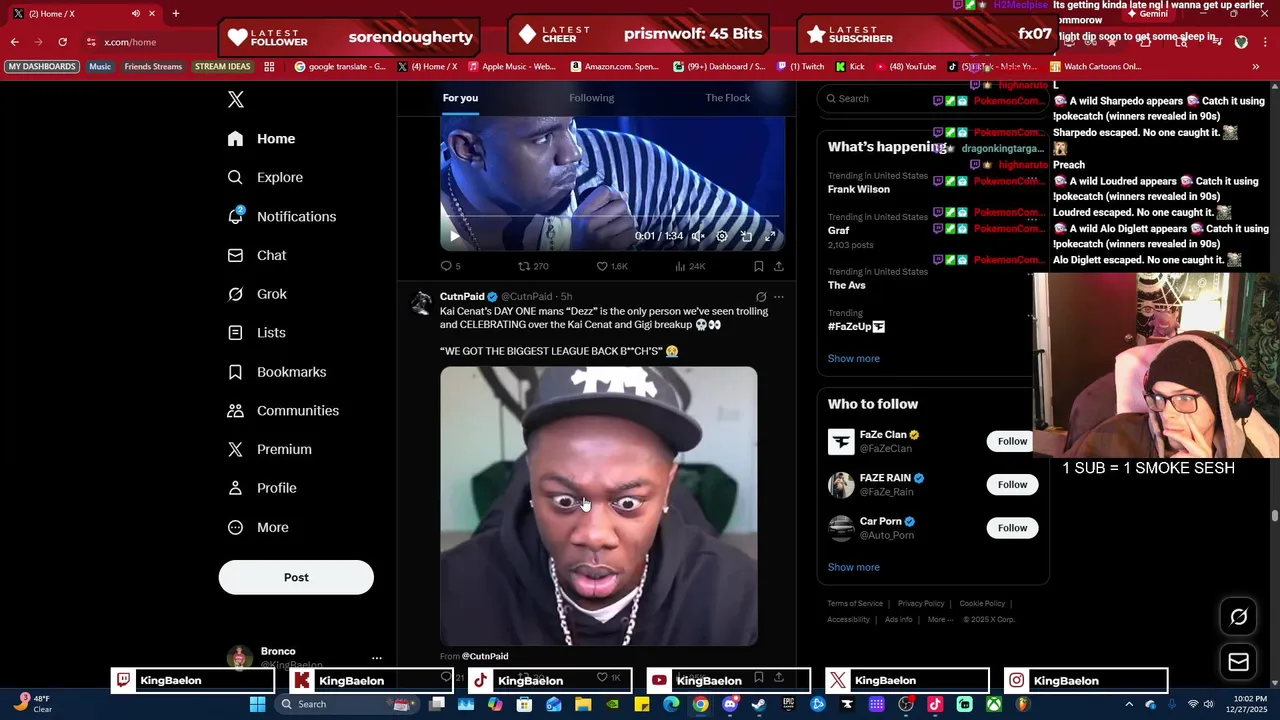Screen dimensions: 1280x720
Task: Open Chat in the X sidebar
Action: pos(258,255)
